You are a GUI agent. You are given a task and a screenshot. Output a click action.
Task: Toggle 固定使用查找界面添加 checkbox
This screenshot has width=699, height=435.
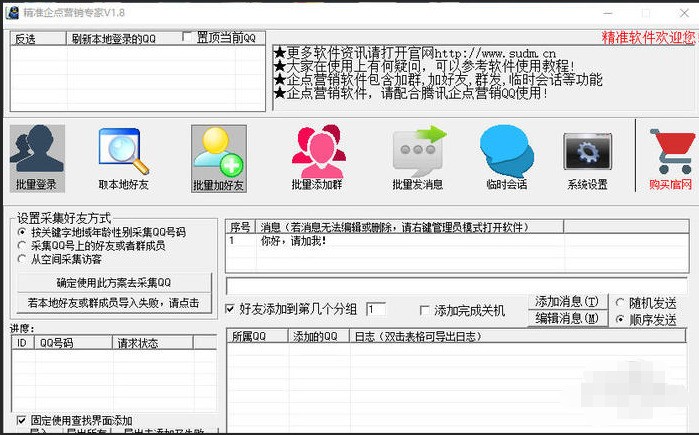point(21,420)
